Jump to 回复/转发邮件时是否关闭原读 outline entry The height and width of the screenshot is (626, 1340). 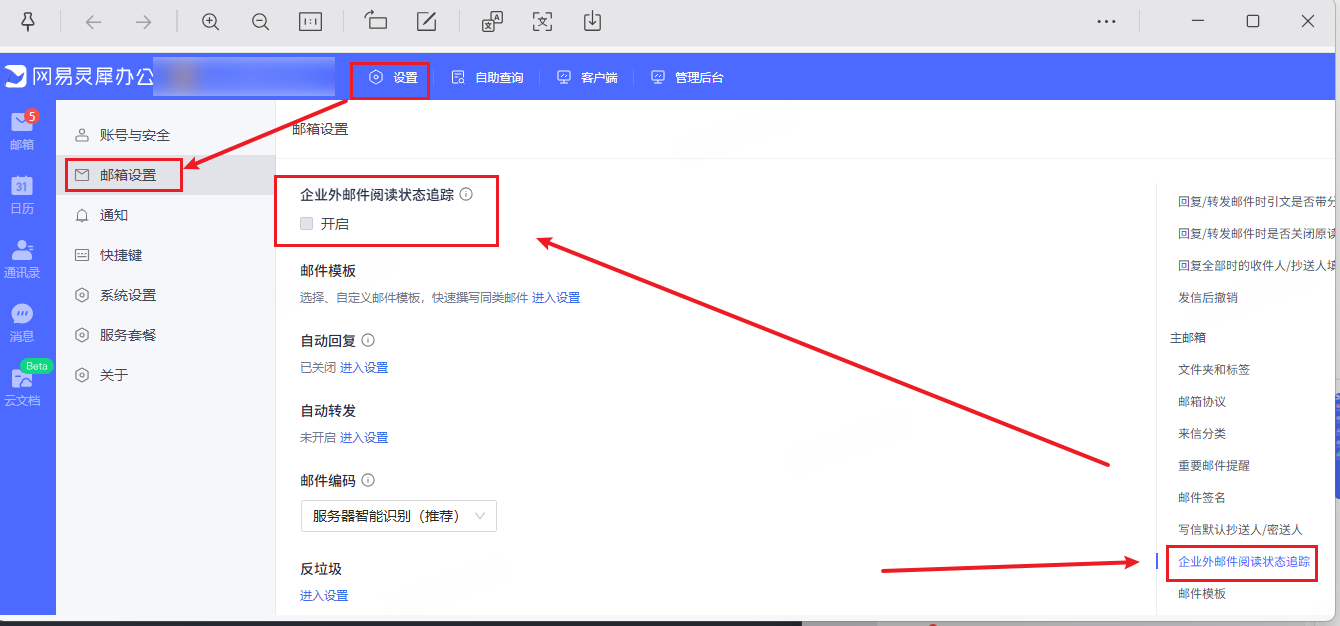tap(1258, 234)
